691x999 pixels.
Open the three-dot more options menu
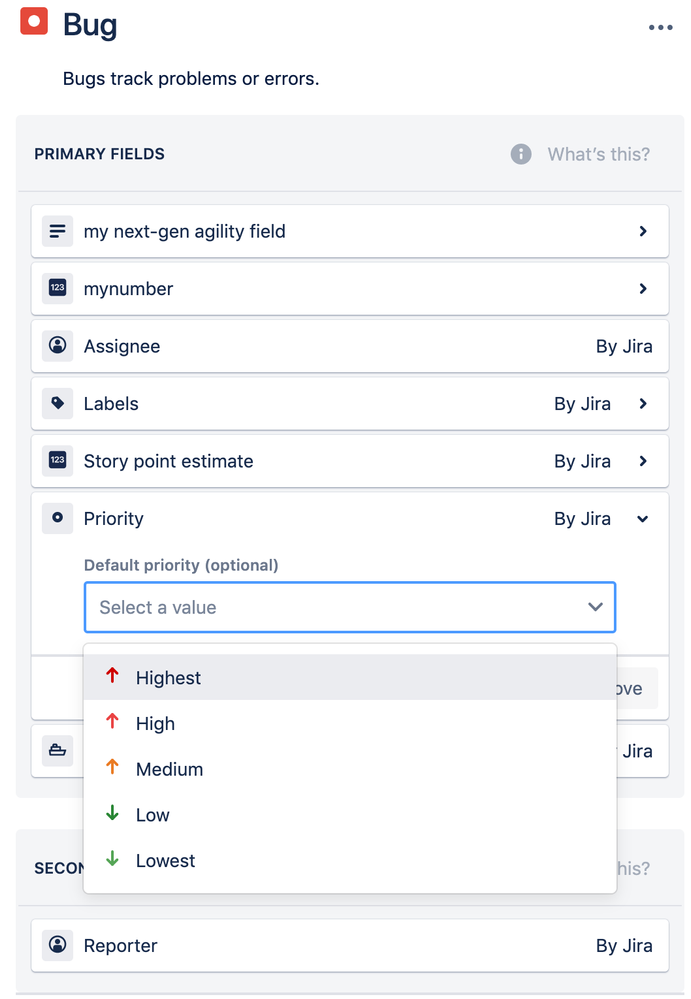[x=660, y=27]
